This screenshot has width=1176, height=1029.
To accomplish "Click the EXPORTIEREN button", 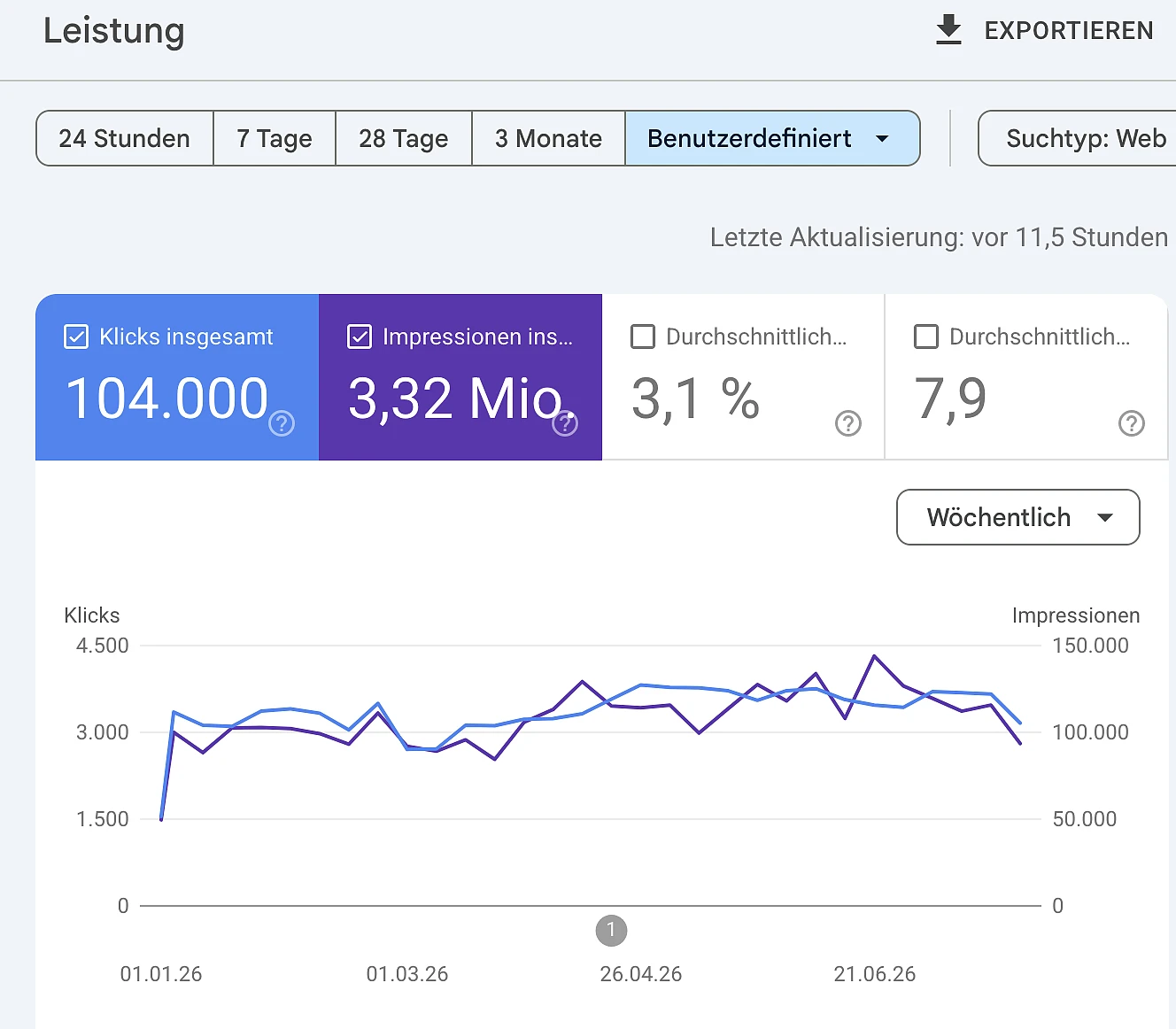I will point(1045,30).
